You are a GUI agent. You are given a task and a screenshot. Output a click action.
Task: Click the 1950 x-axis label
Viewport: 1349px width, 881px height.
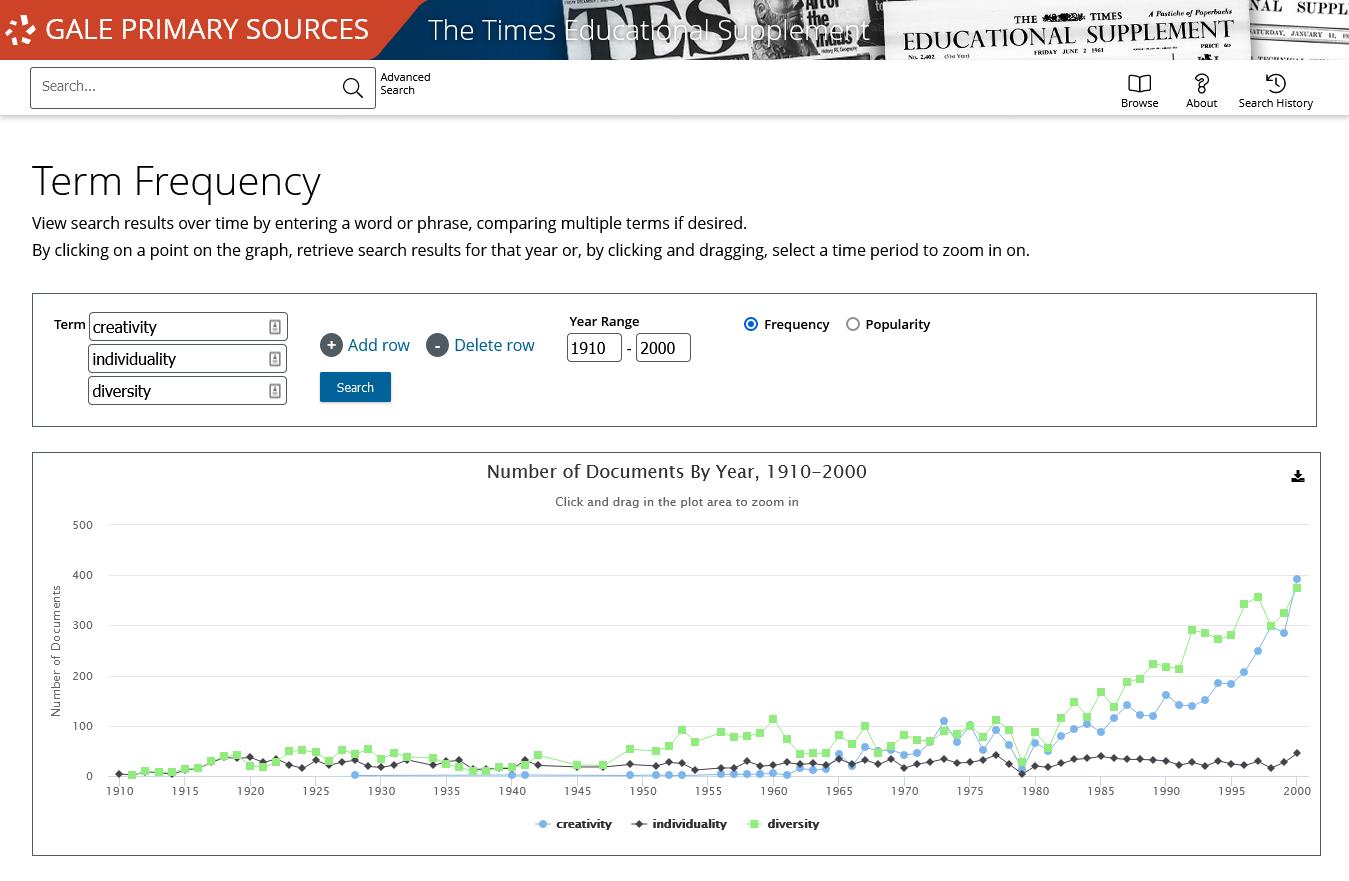[x=643, y=791]
